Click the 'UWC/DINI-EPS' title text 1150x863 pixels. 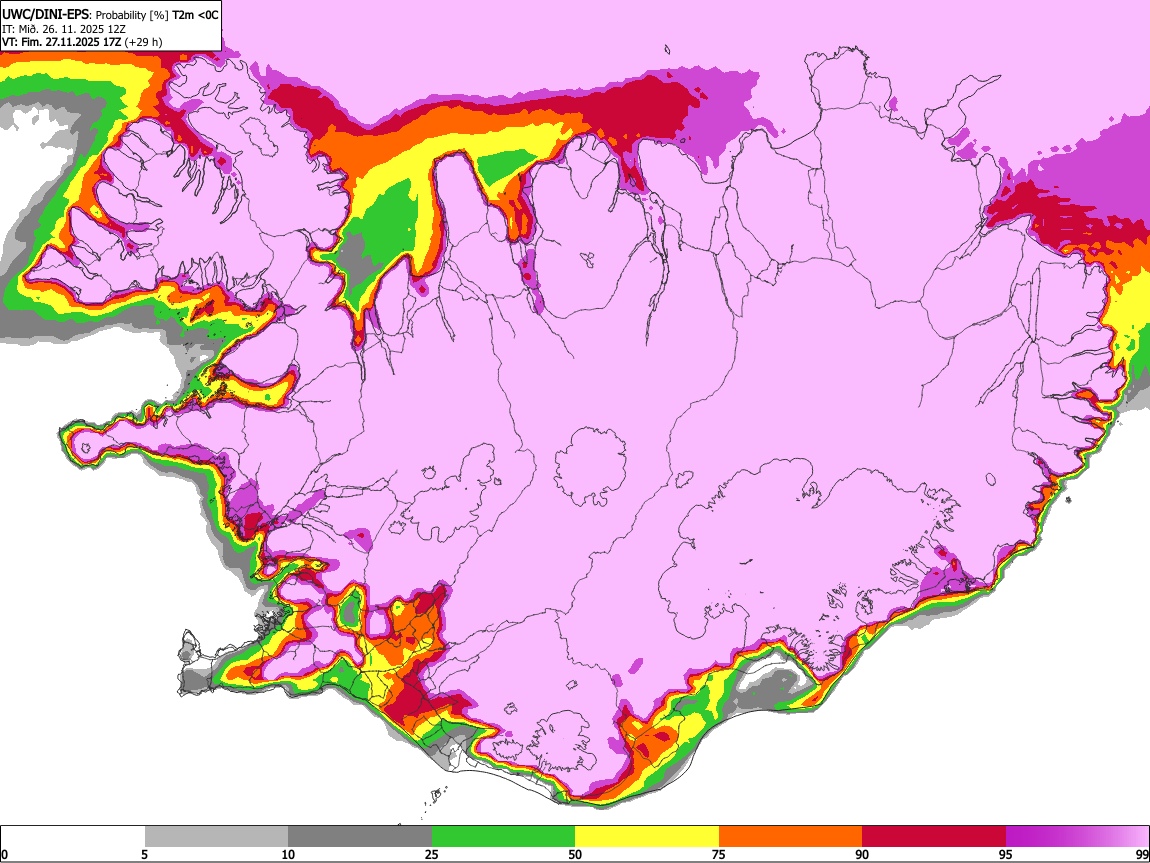pos(46,15)
